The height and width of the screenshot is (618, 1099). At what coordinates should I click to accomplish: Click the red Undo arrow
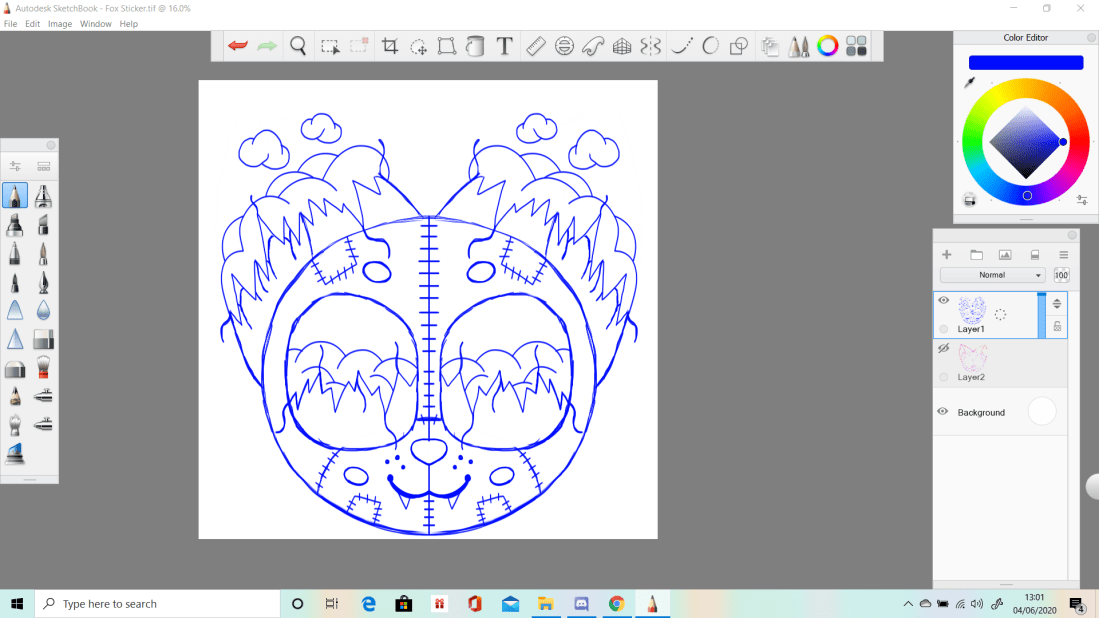point(237,46)
